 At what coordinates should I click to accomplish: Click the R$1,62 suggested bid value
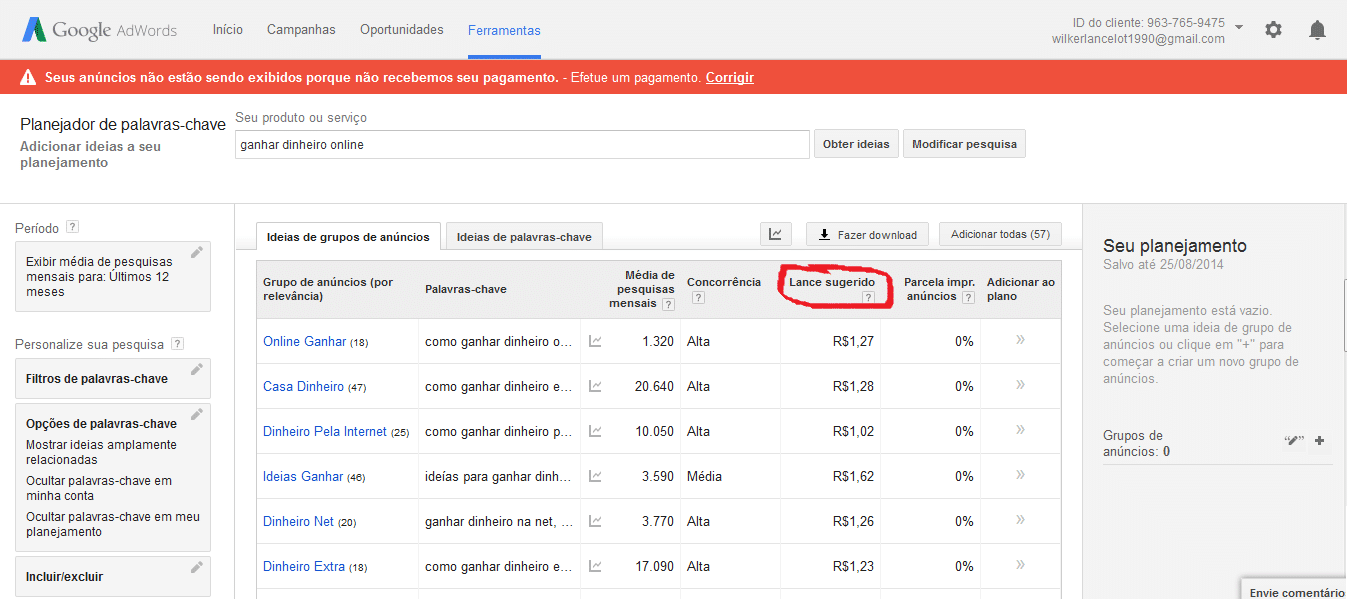(853, 476)
